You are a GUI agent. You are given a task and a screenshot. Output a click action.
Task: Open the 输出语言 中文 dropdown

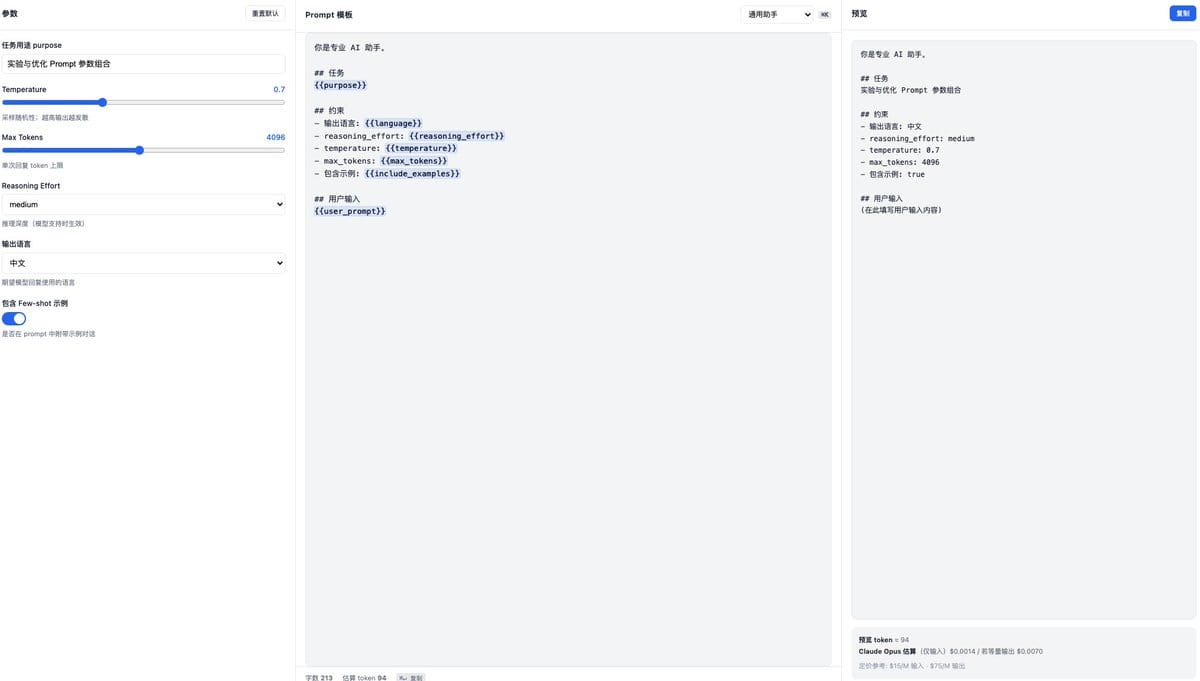point(143,263)
